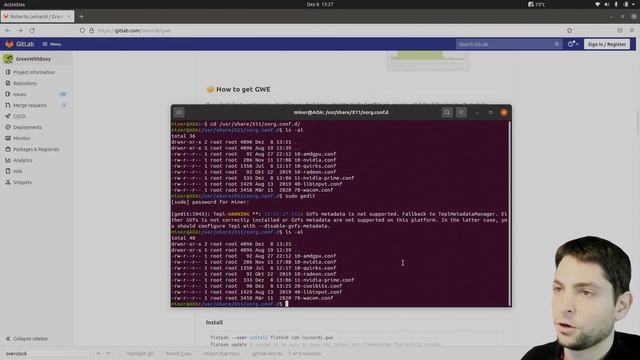
Task: Open Deployments in sidebar
Action: 27,127
